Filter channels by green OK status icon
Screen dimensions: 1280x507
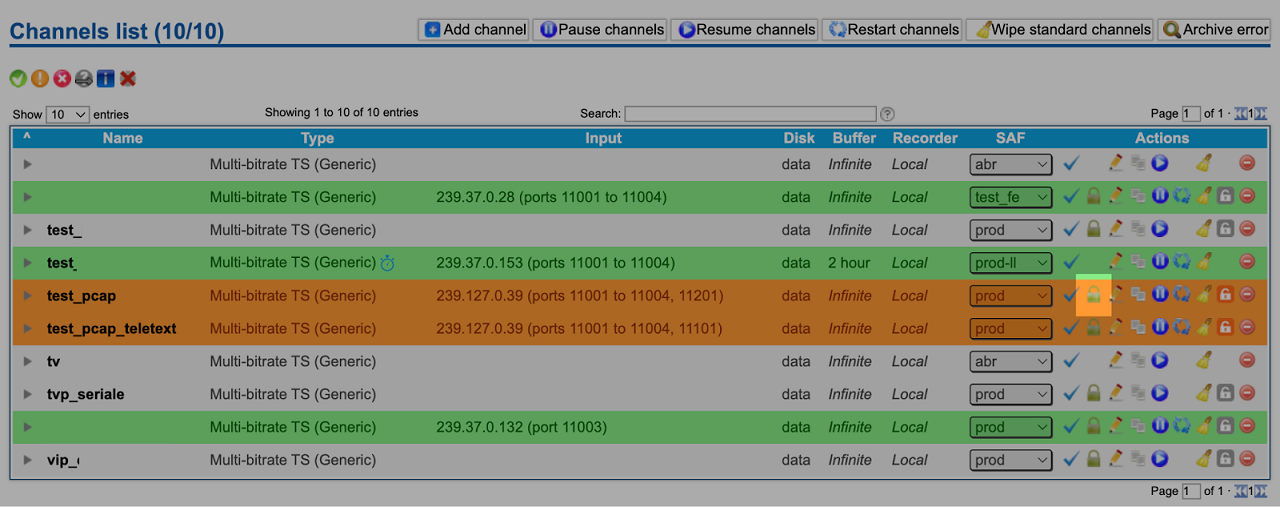[18, 79]
